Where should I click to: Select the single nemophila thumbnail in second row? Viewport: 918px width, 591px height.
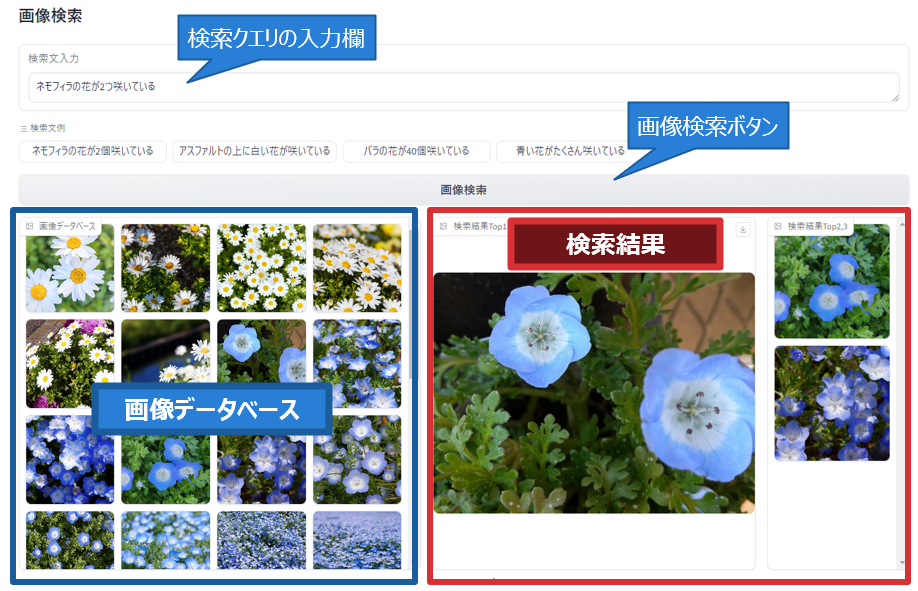[261, 364]
